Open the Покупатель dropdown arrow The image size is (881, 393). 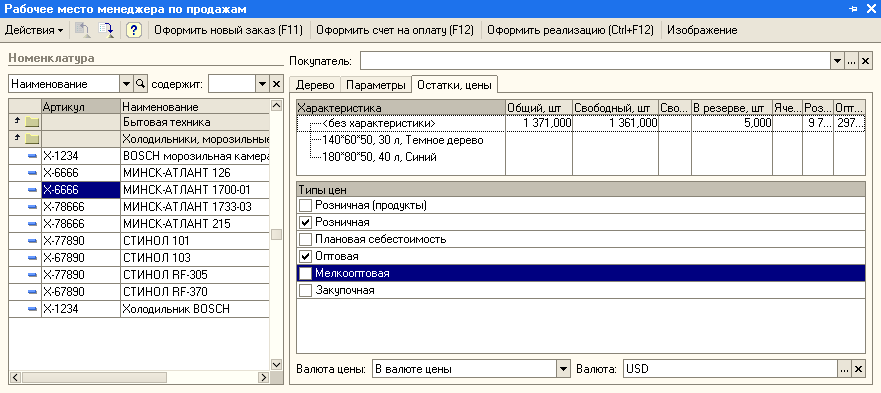pos(837,61)
